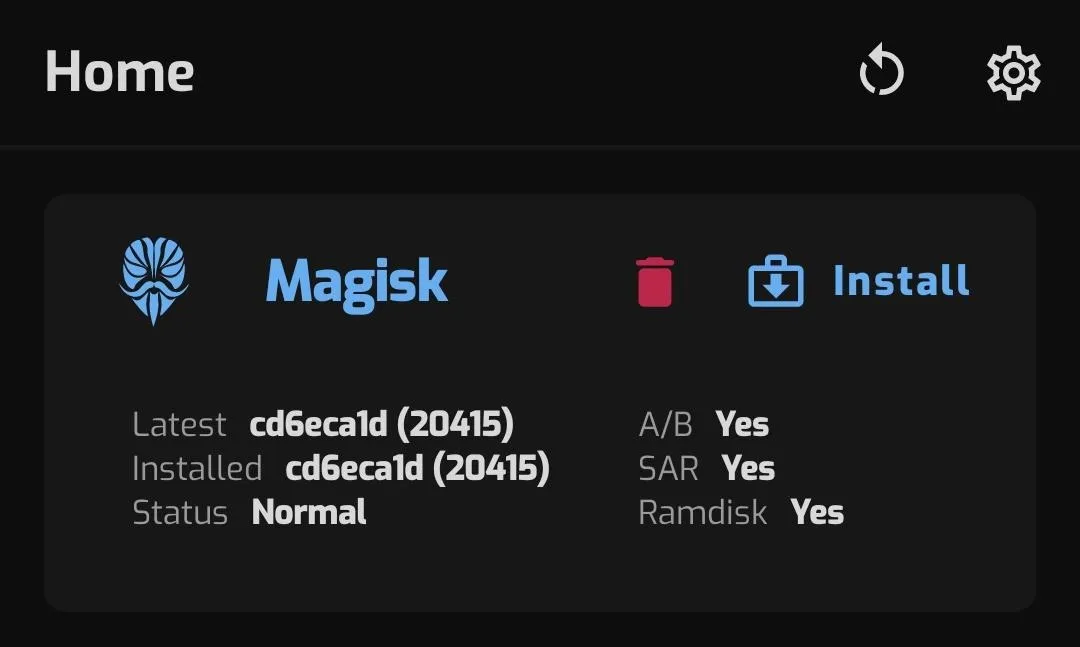Tap the Home page title
1080x647 pixels.
click(x=120, y=72)
